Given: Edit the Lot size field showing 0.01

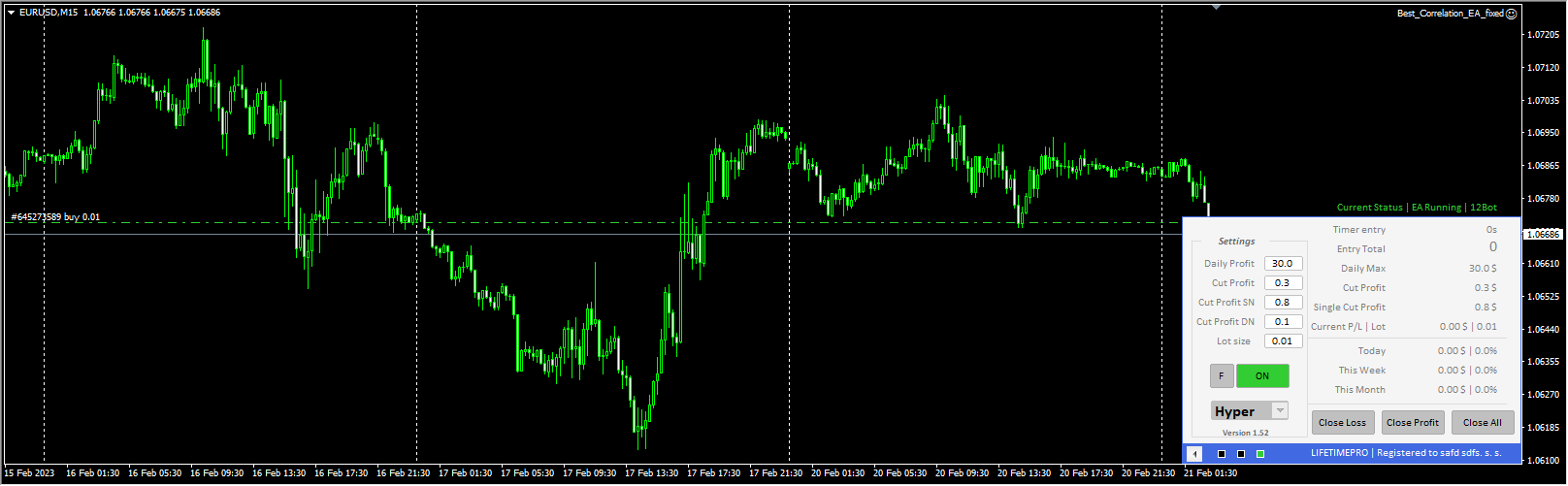Looking at the screenshot, I should [x=1283, y=341].
